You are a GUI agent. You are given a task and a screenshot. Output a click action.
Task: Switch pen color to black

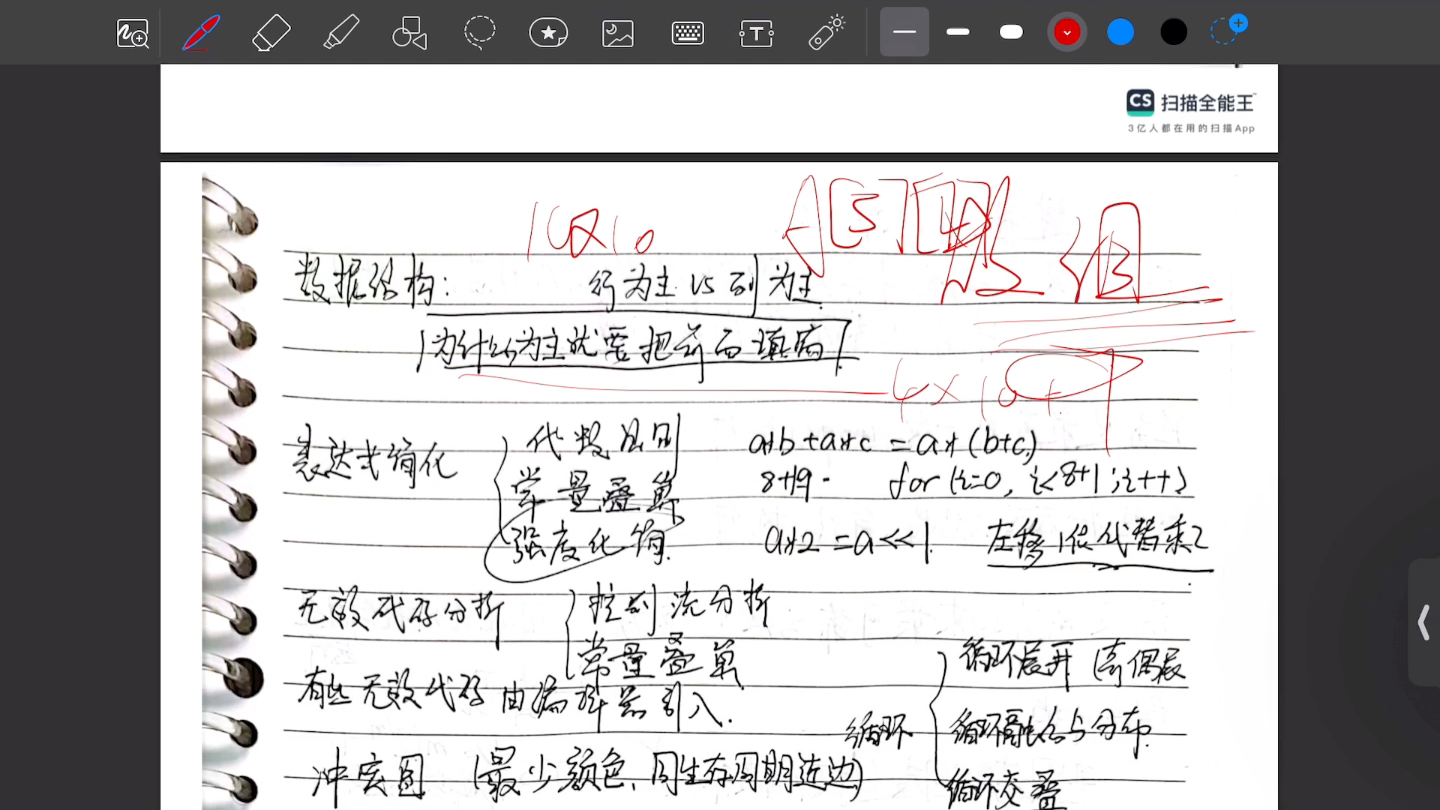click(1174, 32)
